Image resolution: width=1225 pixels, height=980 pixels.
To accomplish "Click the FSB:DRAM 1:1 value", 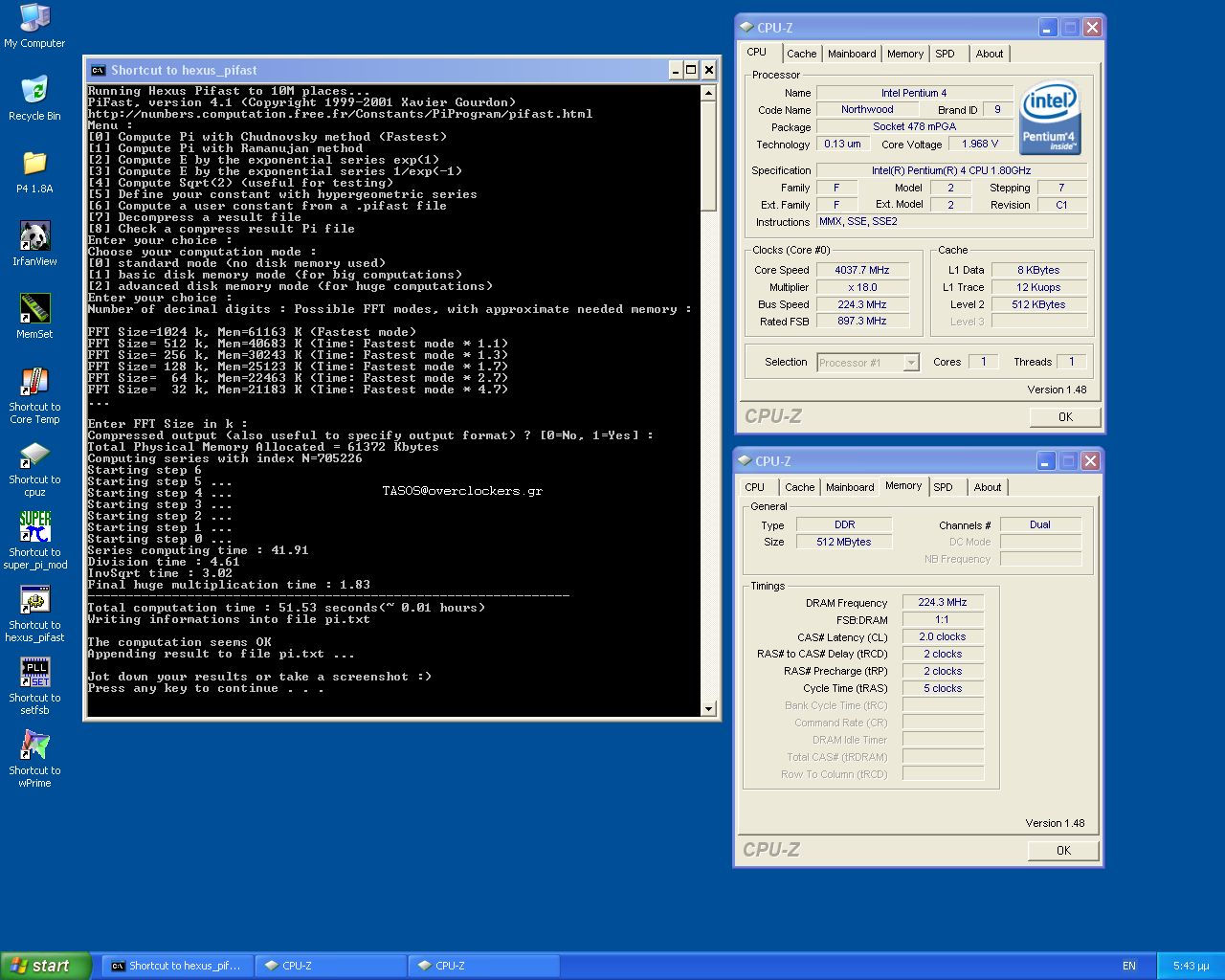I will (943, 620).
